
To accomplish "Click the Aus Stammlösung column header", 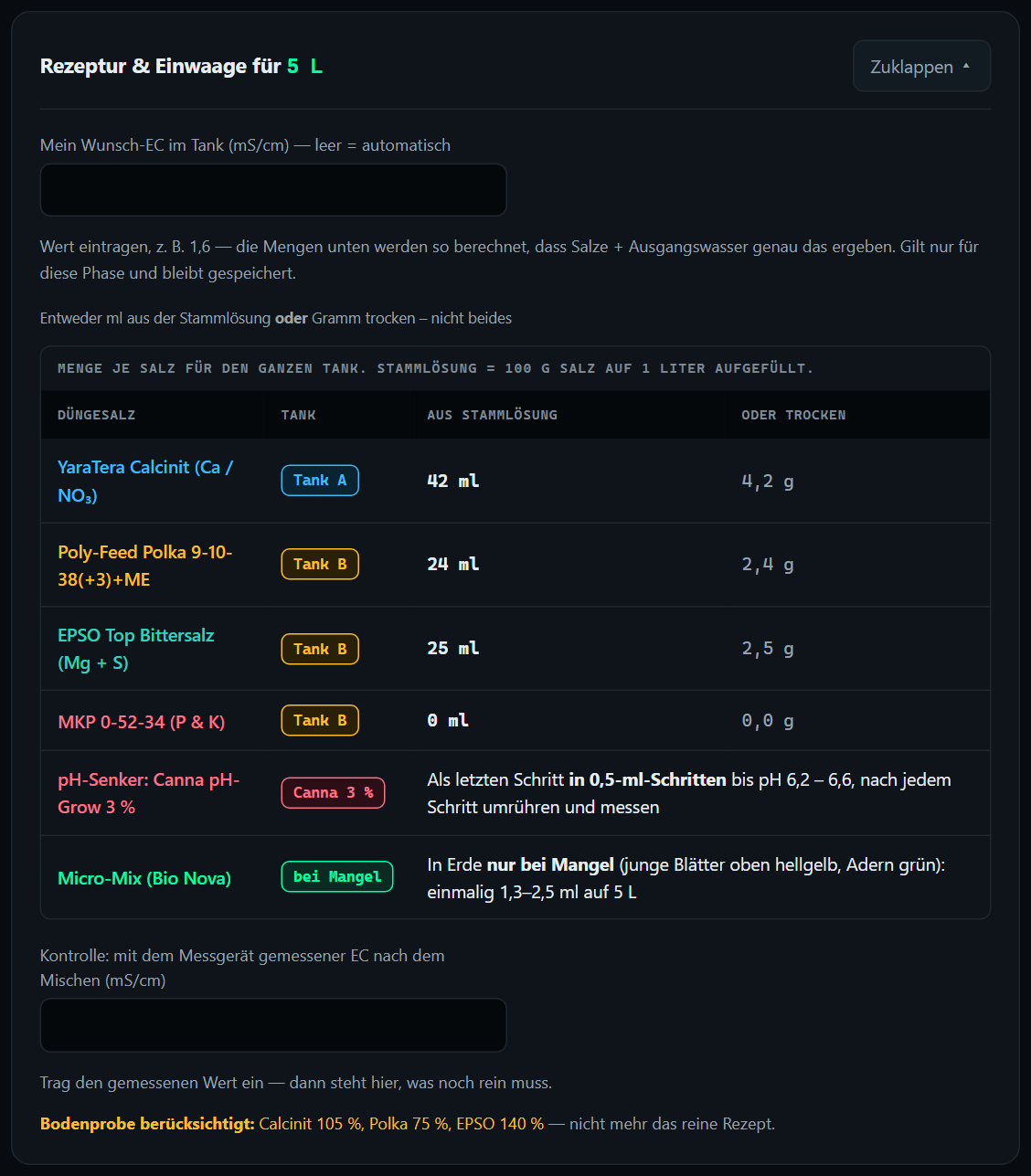I will coord(492,415).
